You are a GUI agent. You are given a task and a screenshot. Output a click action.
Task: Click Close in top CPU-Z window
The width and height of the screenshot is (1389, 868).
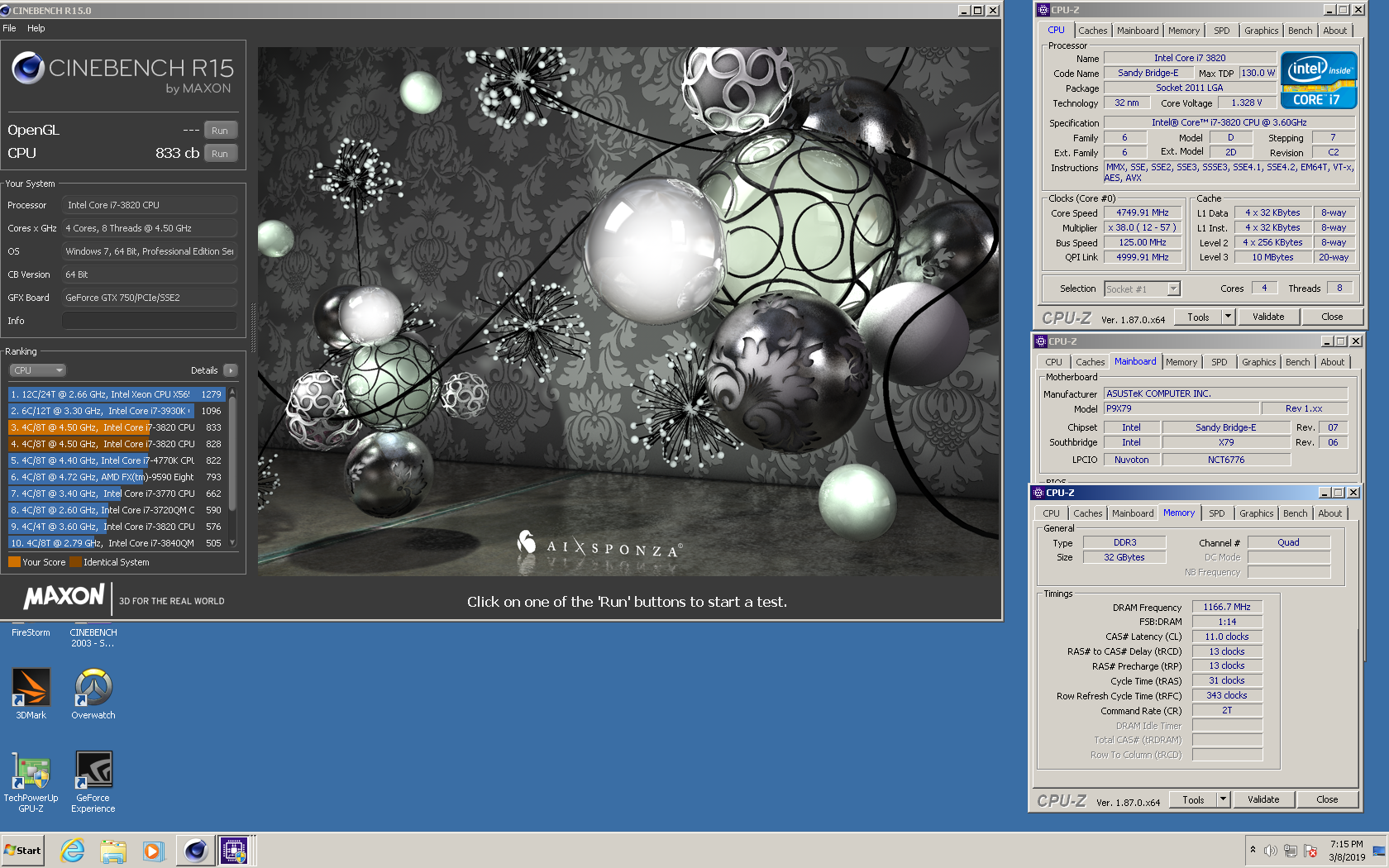[1332, 317]
